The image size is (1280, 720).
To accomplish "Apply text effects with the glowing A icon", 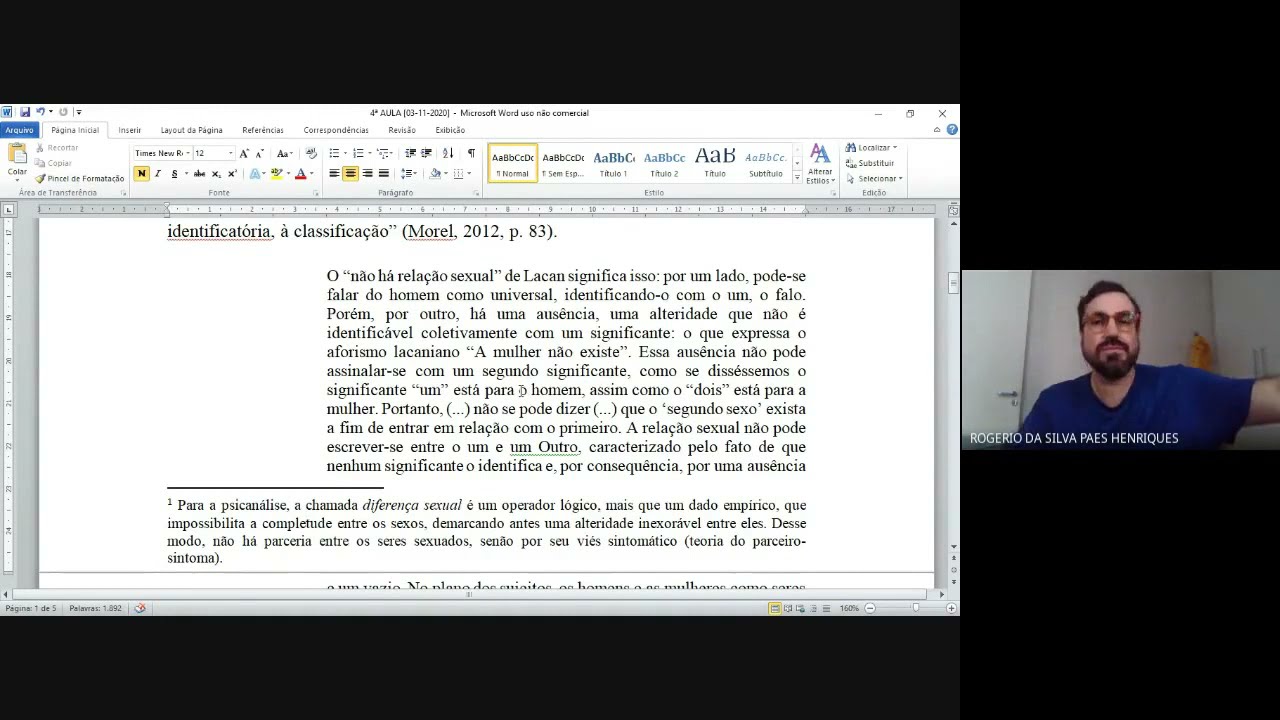I will click(255, 174).
